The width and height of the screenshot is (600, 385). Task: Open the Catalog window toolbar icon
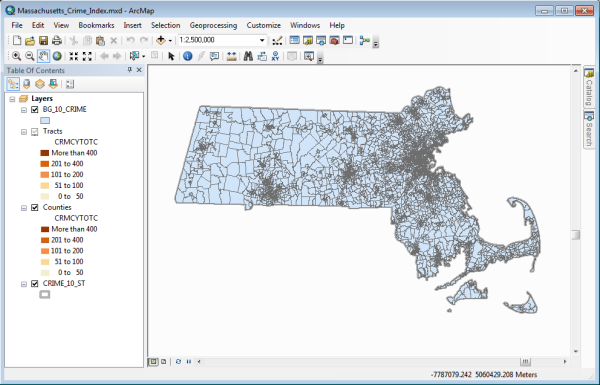[308, 40]
